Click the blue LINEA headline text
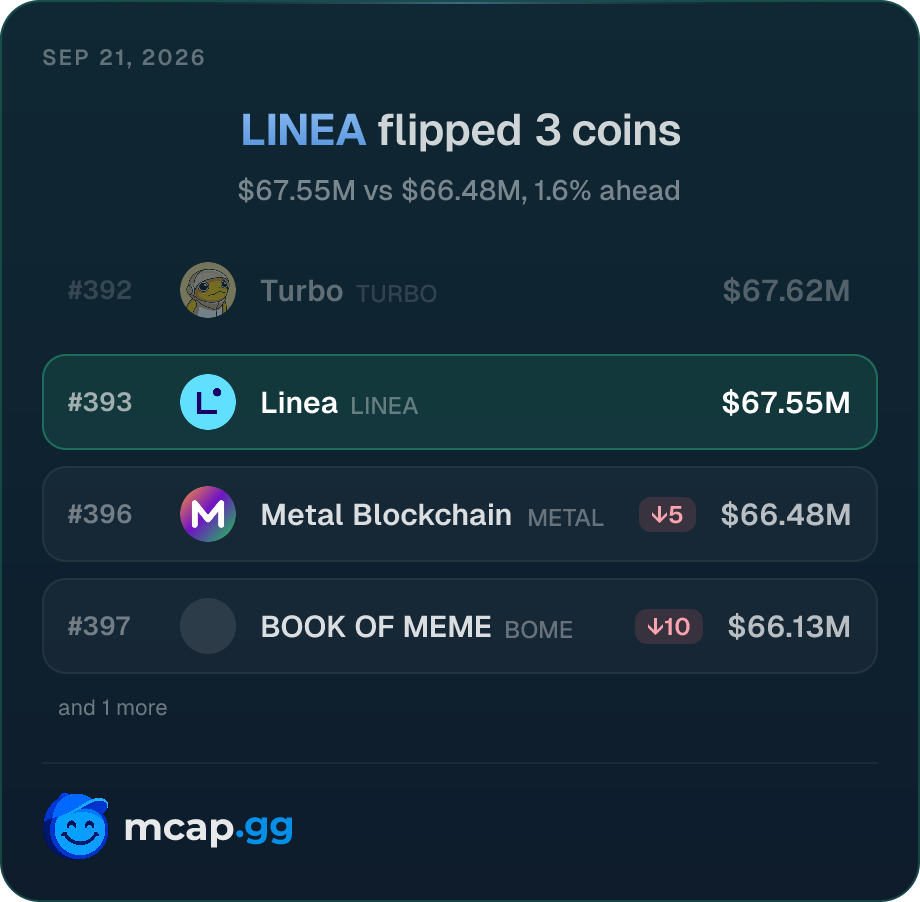920x902 pixels. (x=304, y=130)
